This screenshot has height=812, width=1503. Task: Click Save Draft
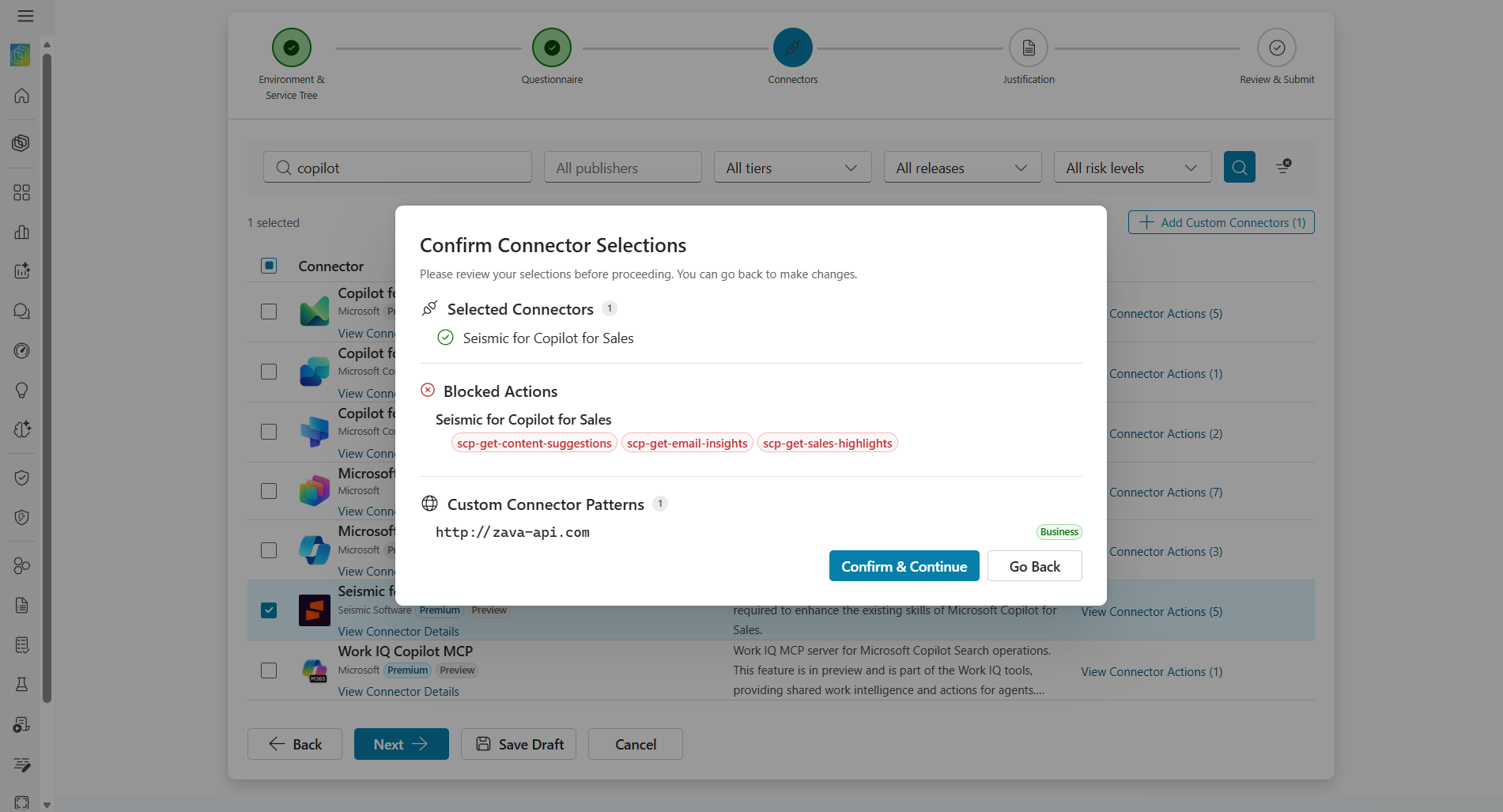(x=519, y=744)
